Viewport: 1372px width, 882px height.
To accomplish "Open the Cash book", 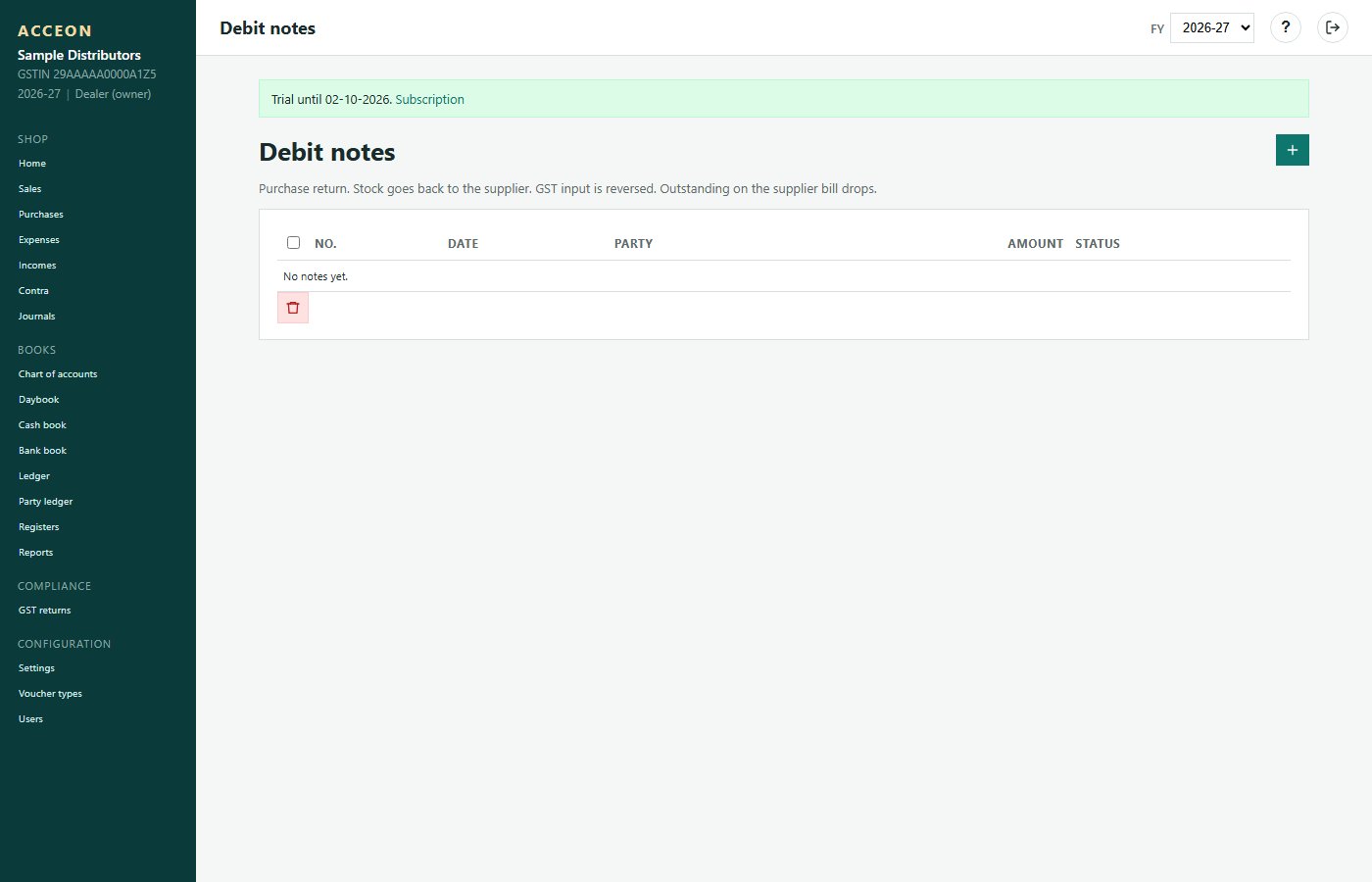I will click(x=42, y=425).
